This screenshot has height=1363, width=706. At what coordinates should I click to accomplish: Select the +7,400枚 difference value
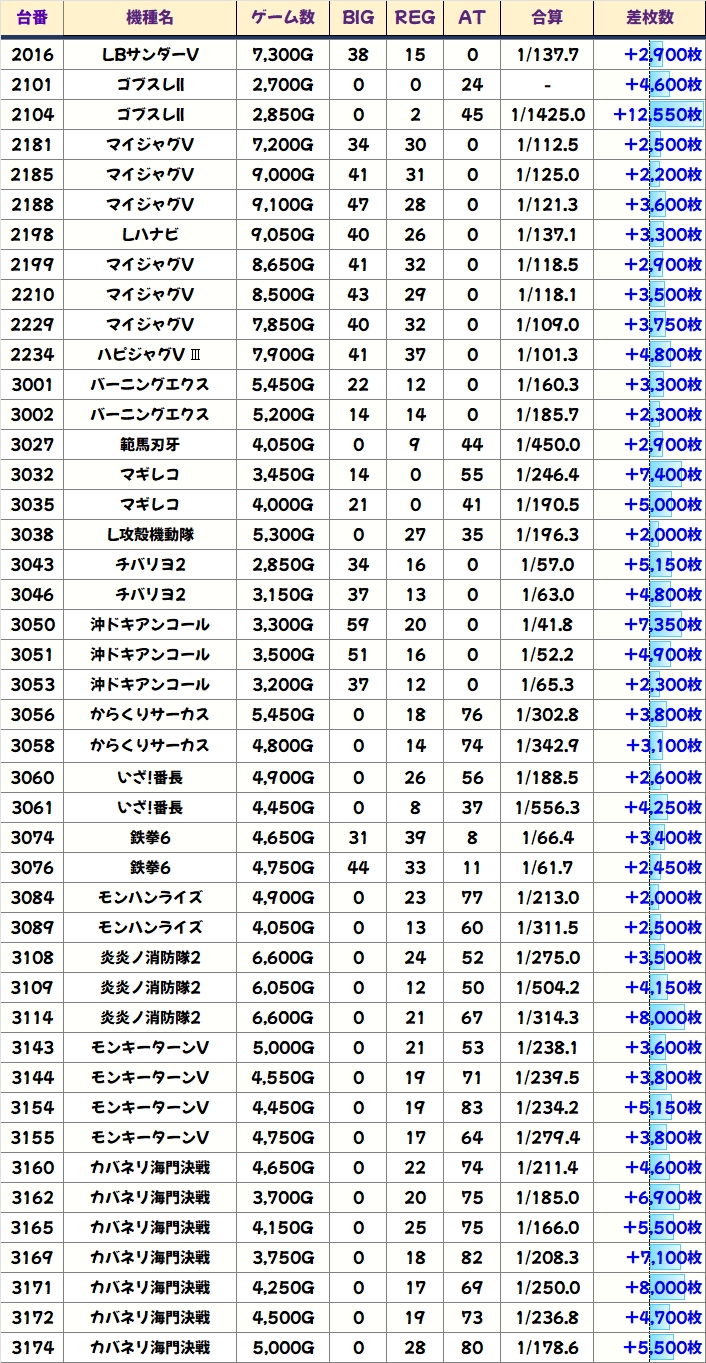coord(661,475)
